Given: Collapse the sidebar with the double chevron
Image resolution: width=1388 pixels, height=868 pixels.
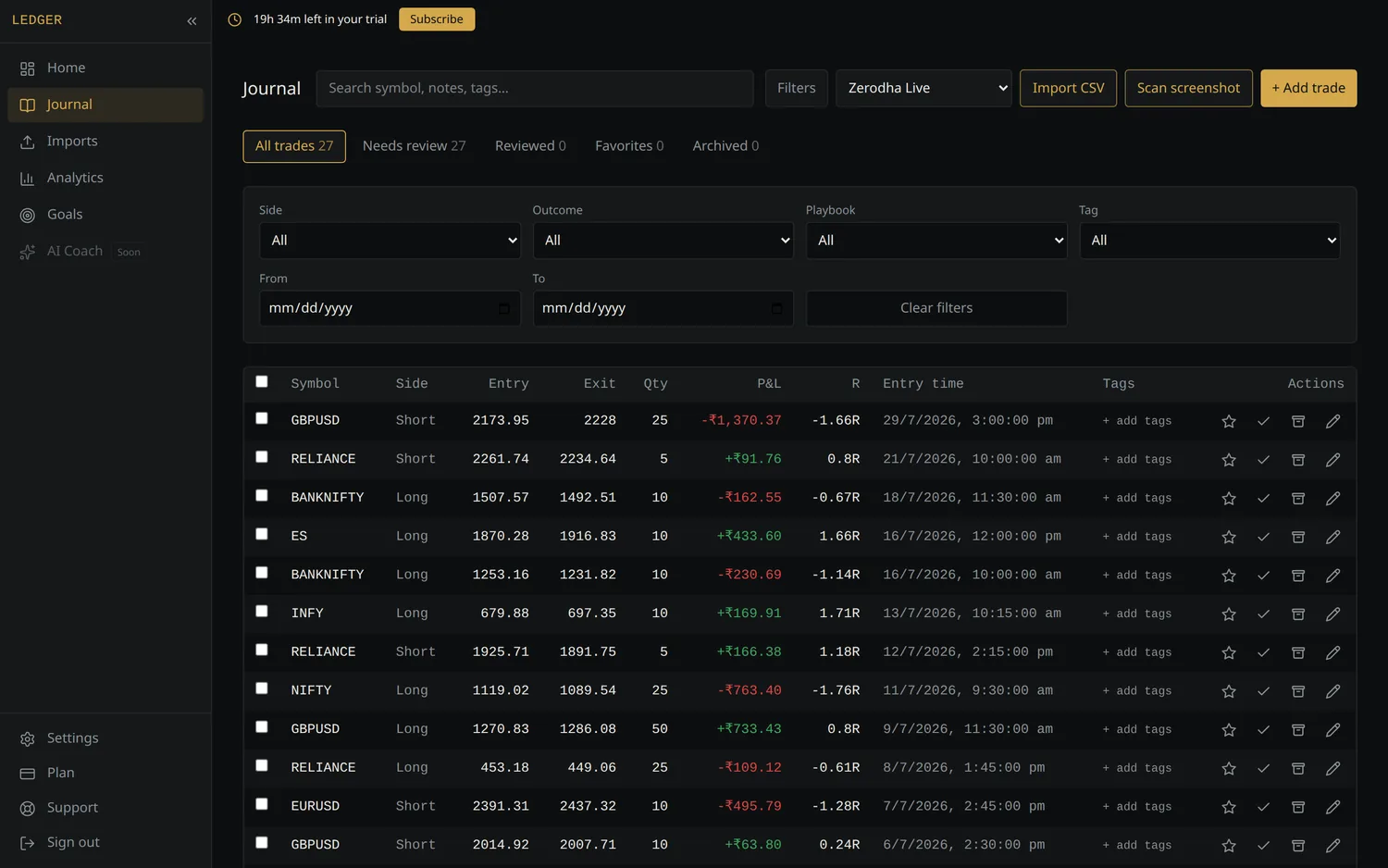Looking at the screenshot, I should (x=192, y=20).
